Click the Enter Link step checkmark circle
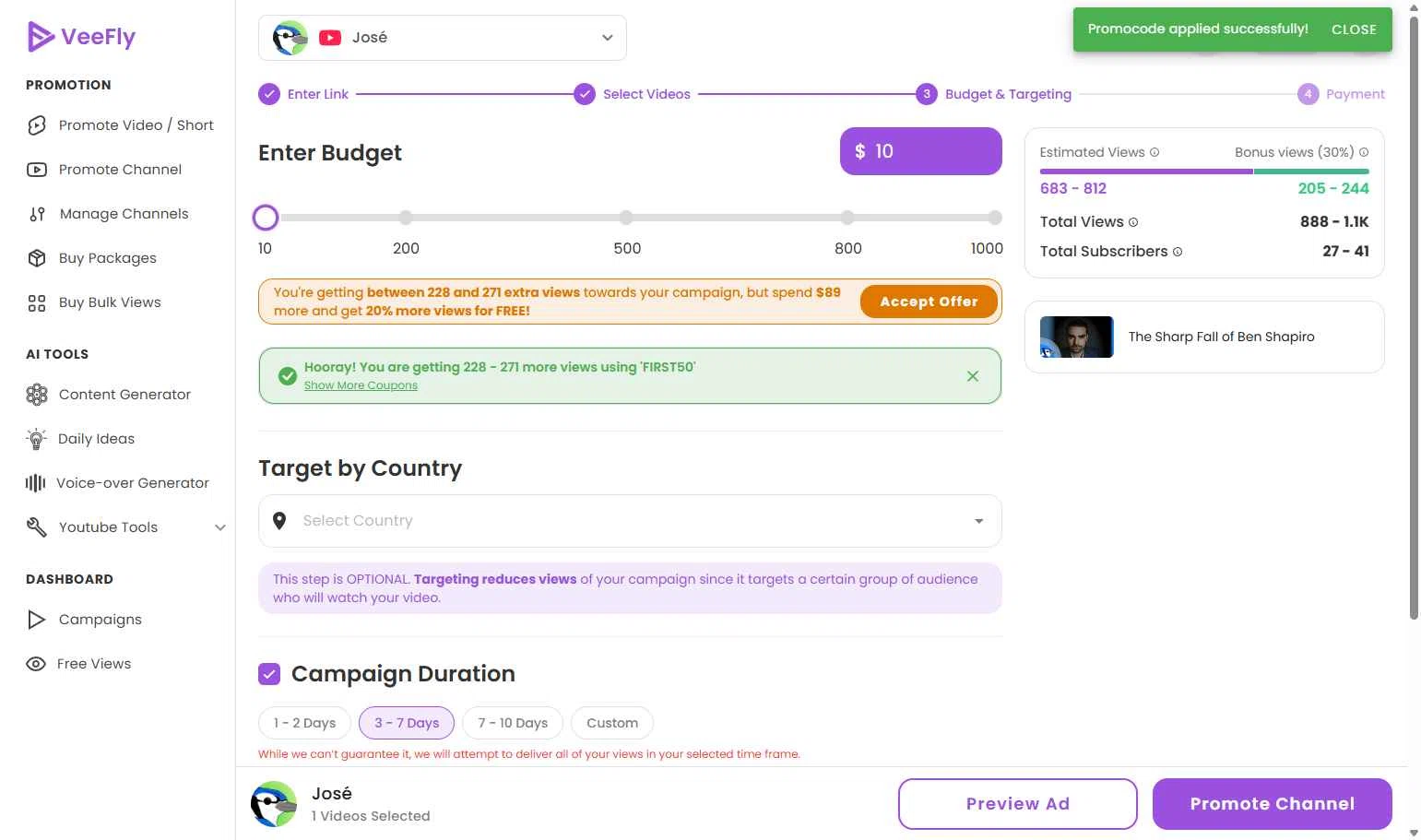 (269, 94)
